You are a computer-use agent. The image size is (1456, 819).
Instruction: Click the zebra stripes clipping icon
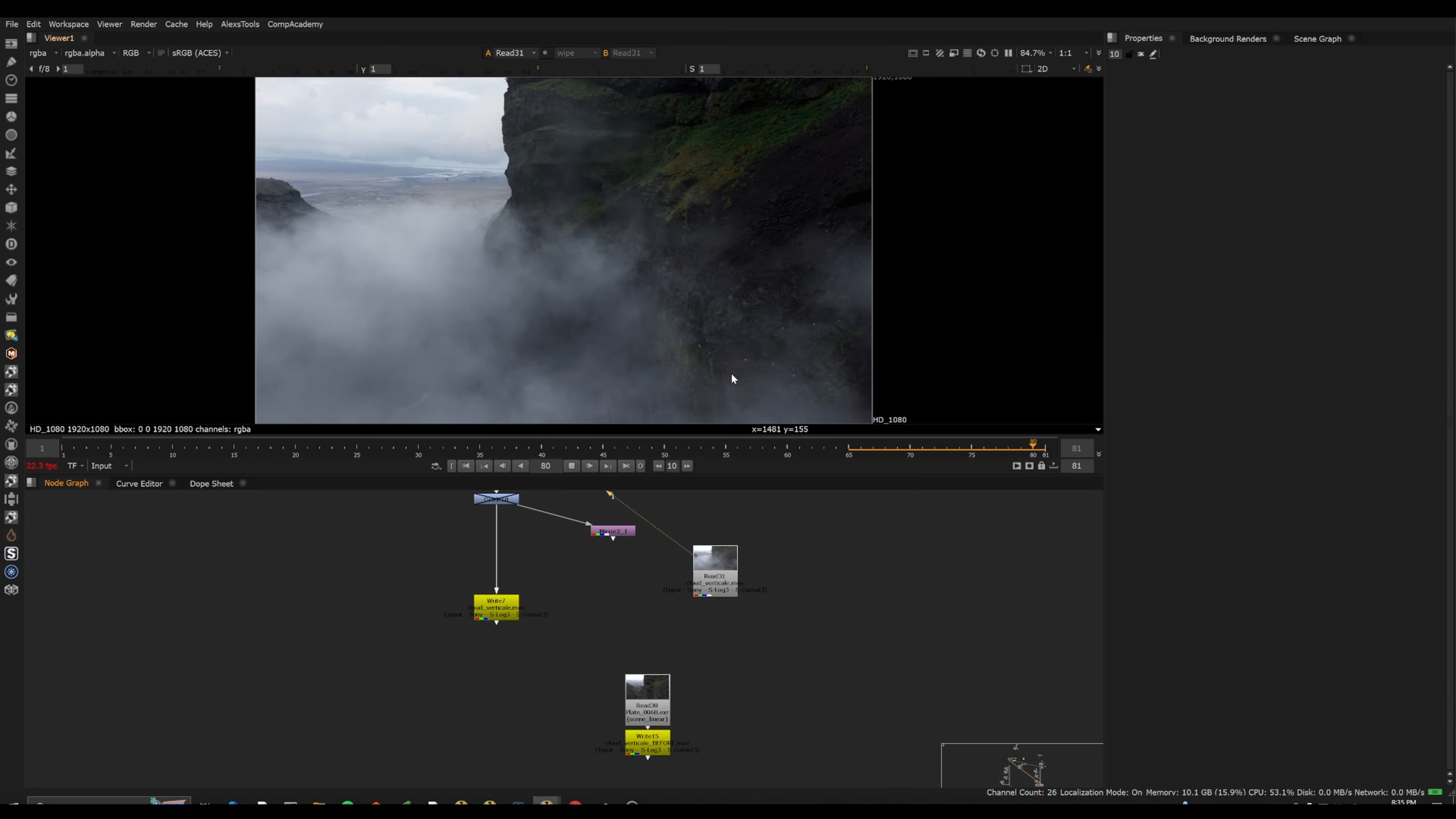coord(940,53)
